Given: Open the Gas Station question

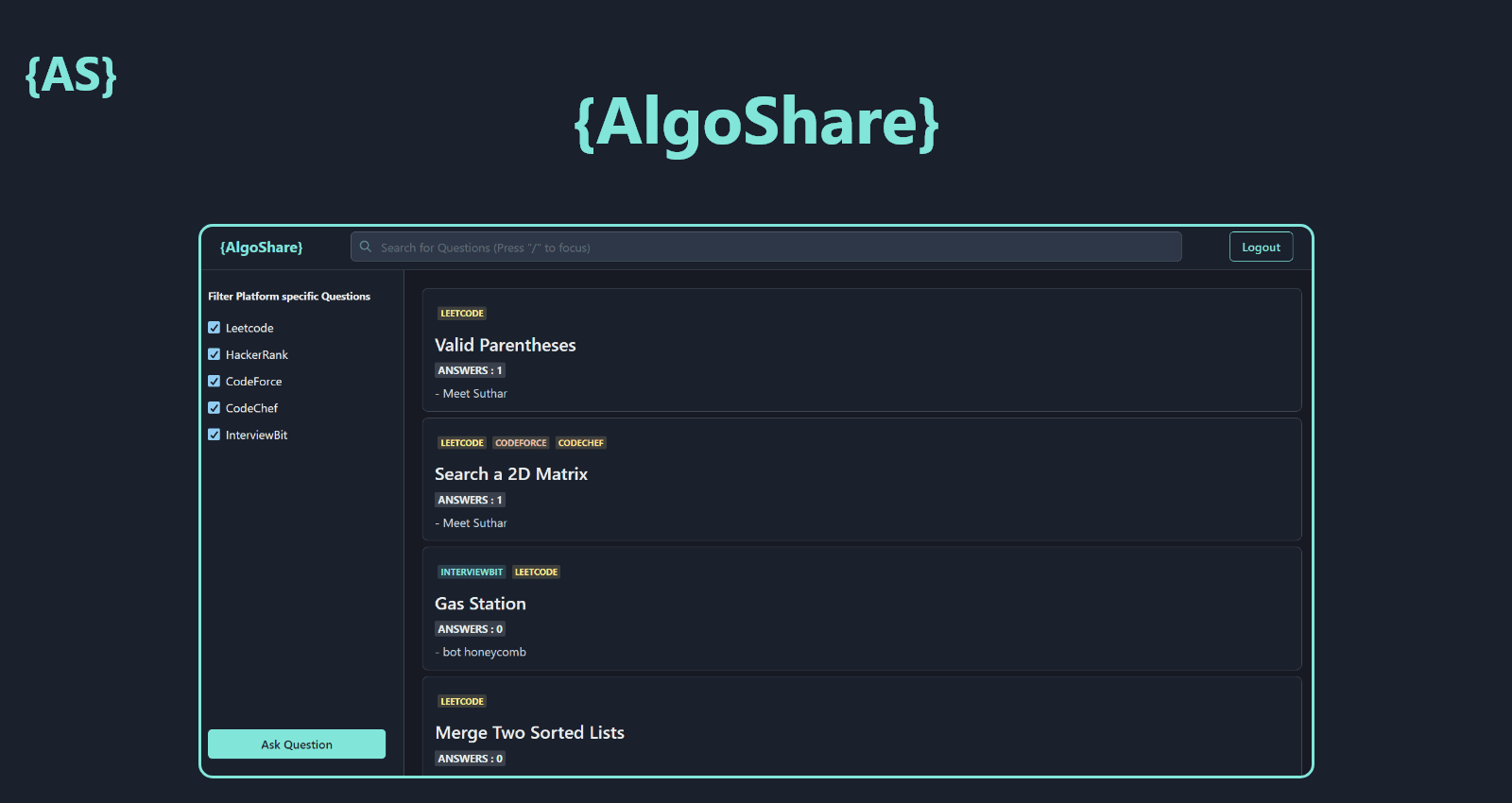Looking at the screenshot, I should point(480,604).
